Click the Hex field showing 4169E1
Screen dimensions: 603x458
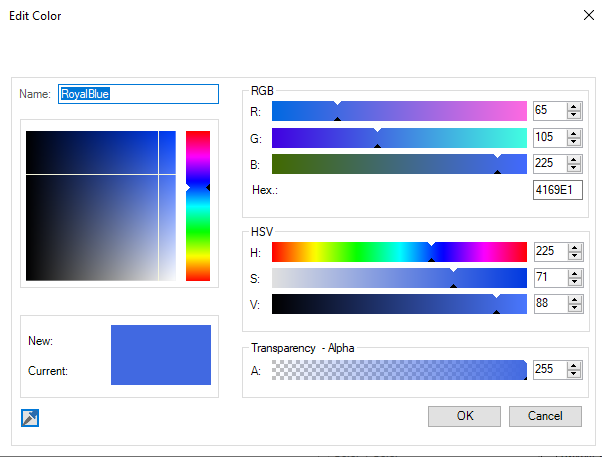(558, 190)
